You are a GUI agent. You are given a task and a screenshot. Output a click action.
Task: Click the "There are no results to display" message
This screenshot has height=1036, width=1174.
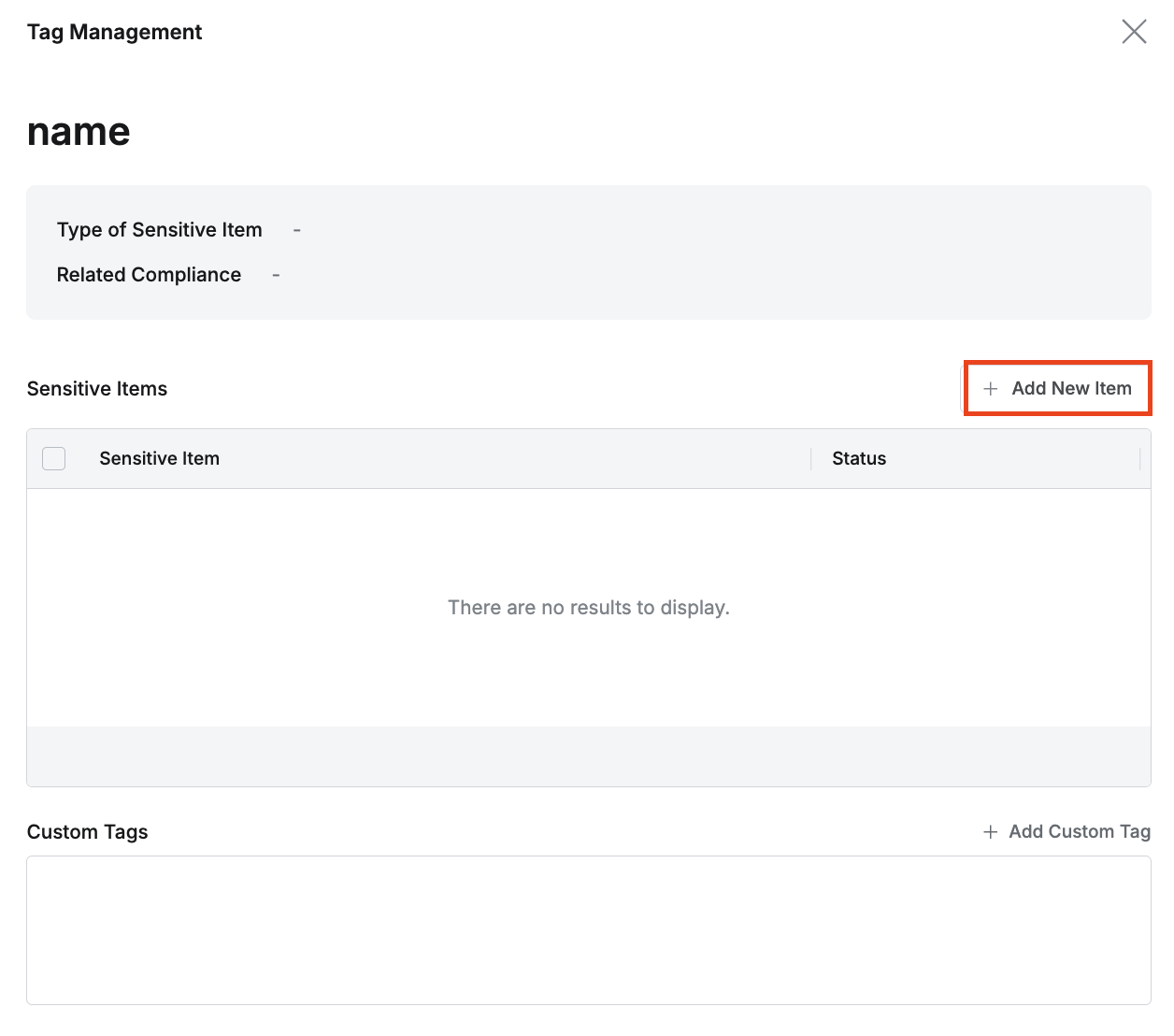click(x=588, y=608)
